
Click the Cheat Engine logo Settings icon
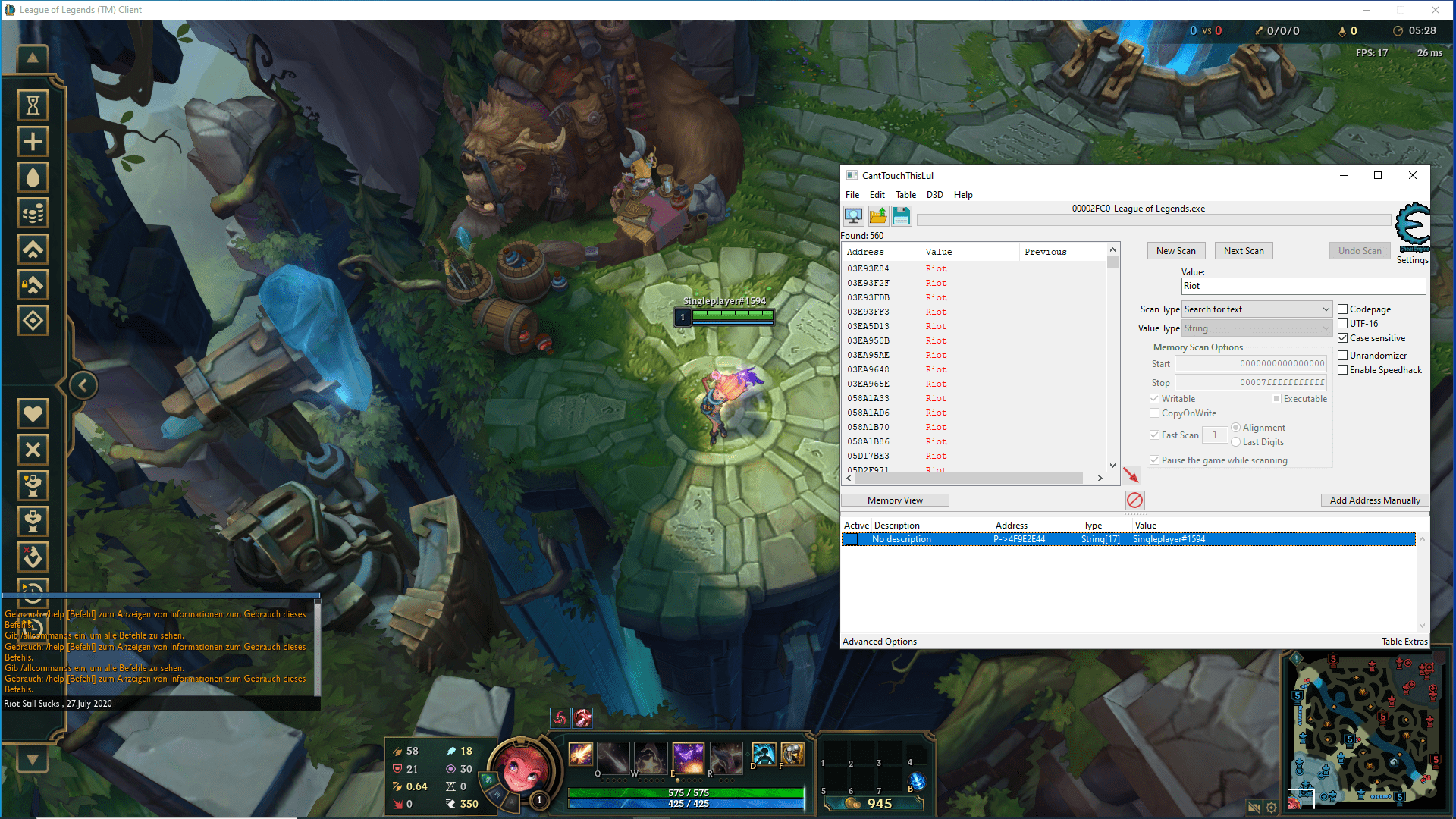tap(1412, 227)
